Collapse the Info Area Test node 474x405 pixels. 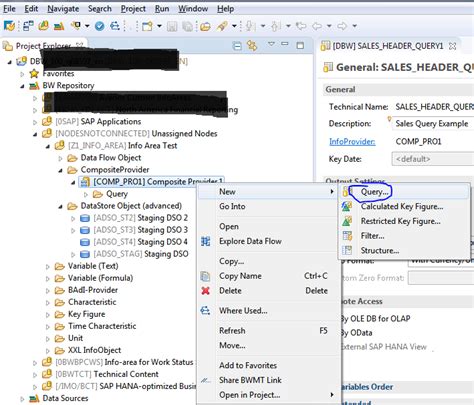48,146
